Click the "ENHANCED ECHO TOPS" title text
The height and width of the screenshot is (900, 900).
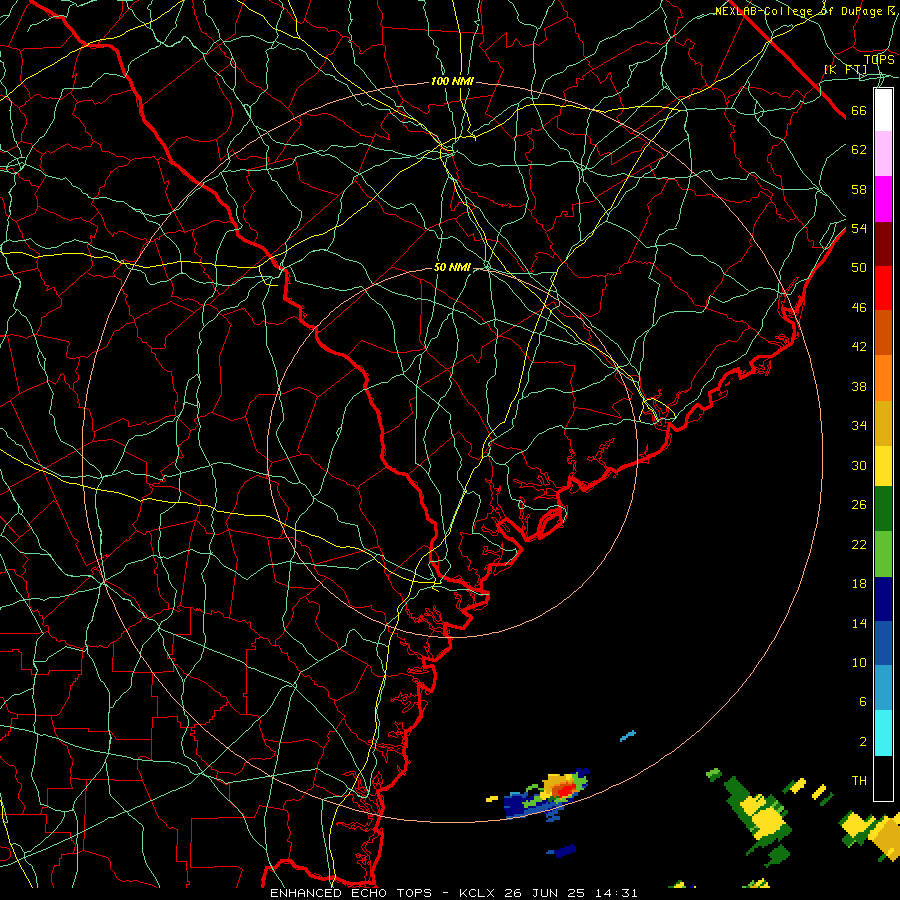351,893
